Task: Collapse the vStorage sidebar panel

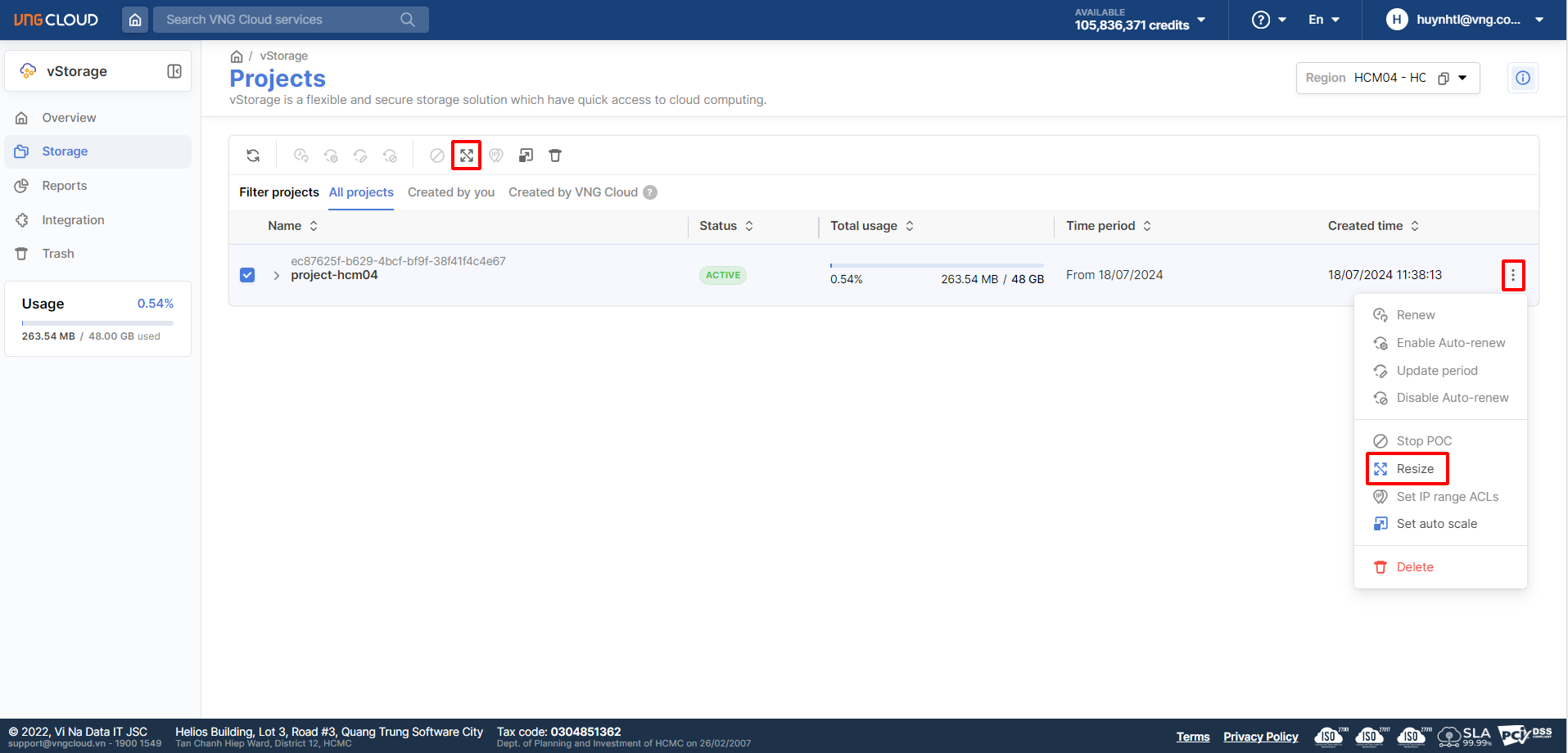Action: coord(174,71)
